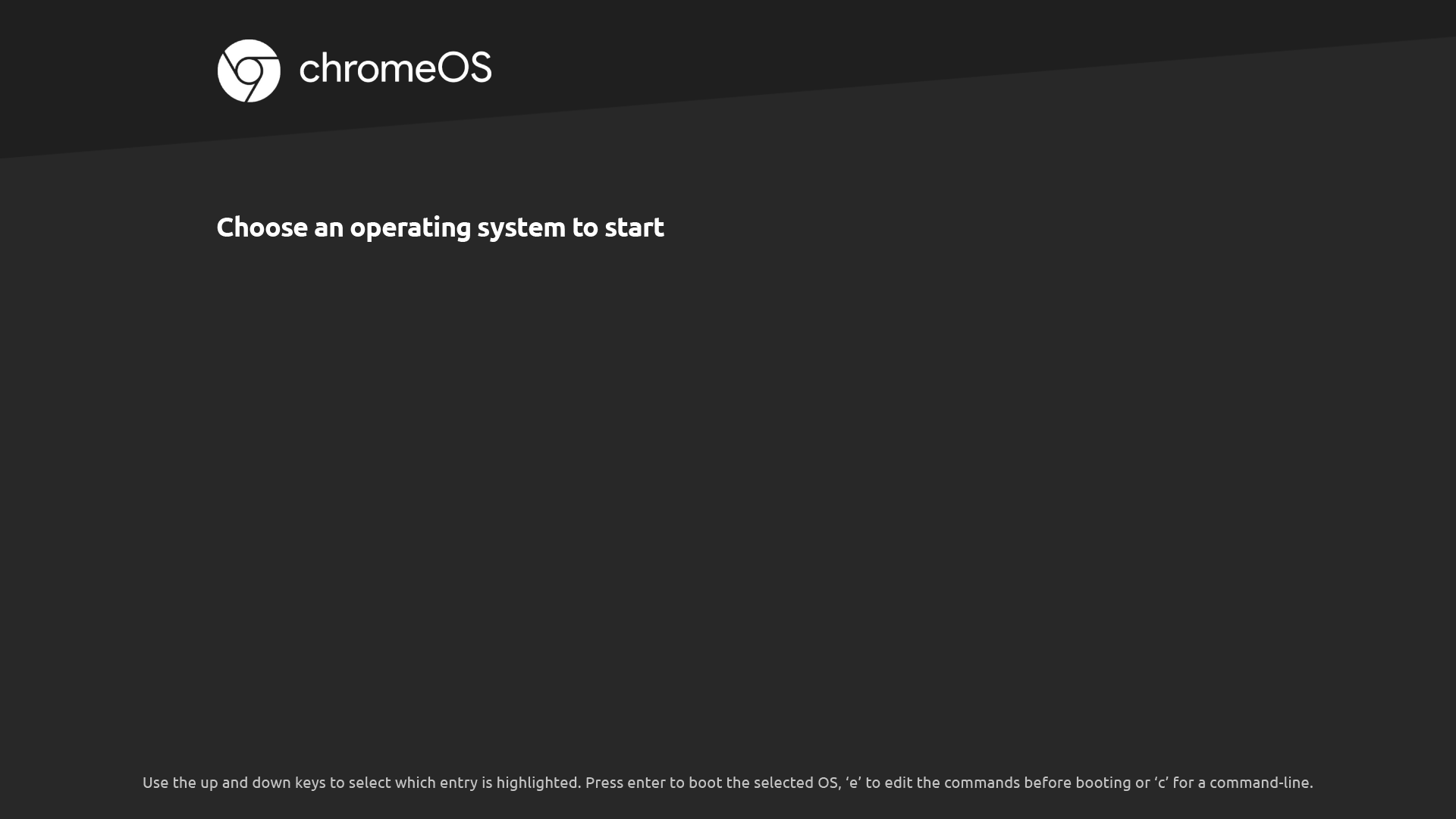Click the "command-line" word in the footer
Image resolution: width=1456 pixels, height=819 pixels.
point(1260,783)
